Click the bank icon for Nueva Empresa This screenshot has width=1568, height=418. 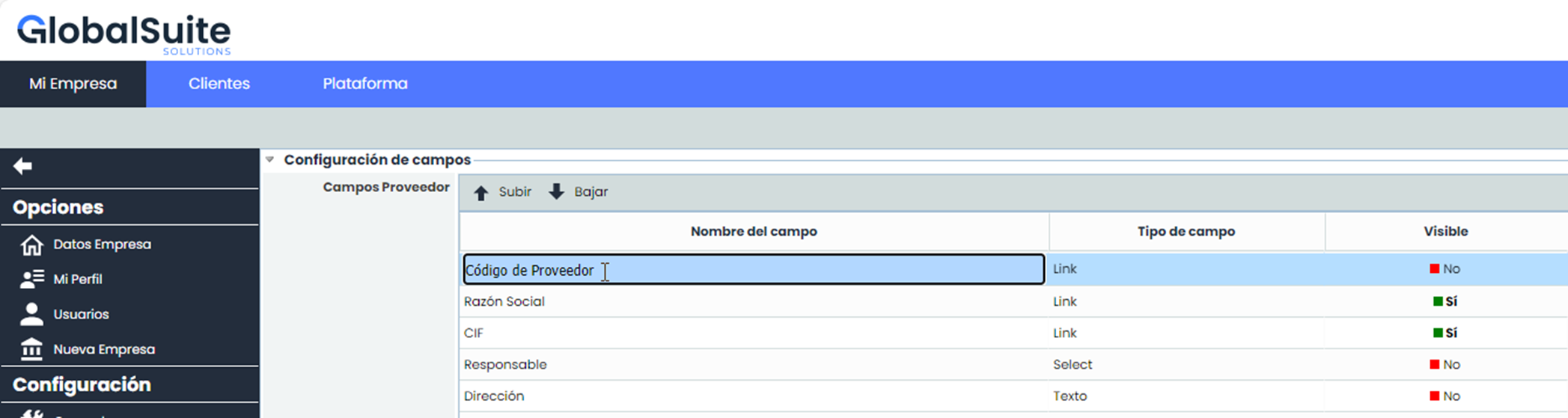coord(31,349)
